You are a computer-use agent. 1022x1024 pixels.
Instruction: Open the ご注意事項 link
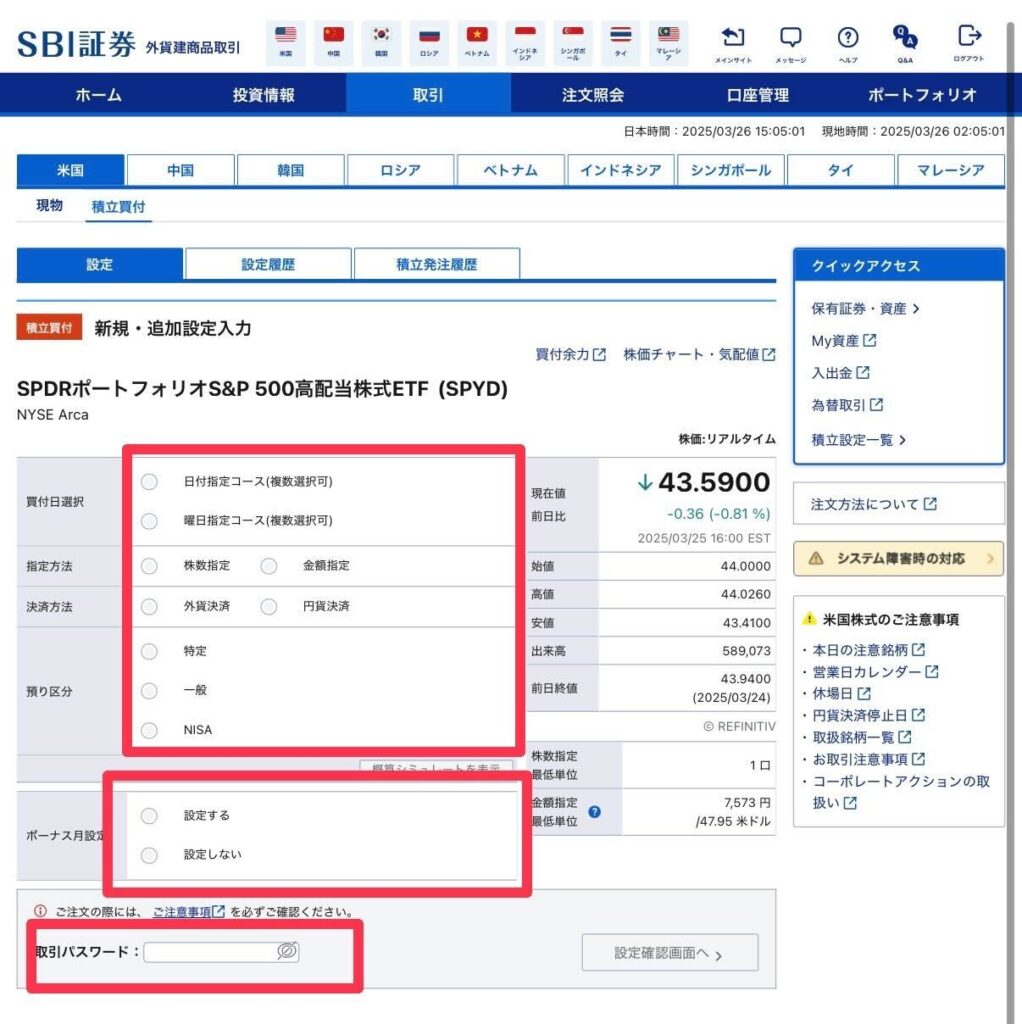click(x=188, y=912)
